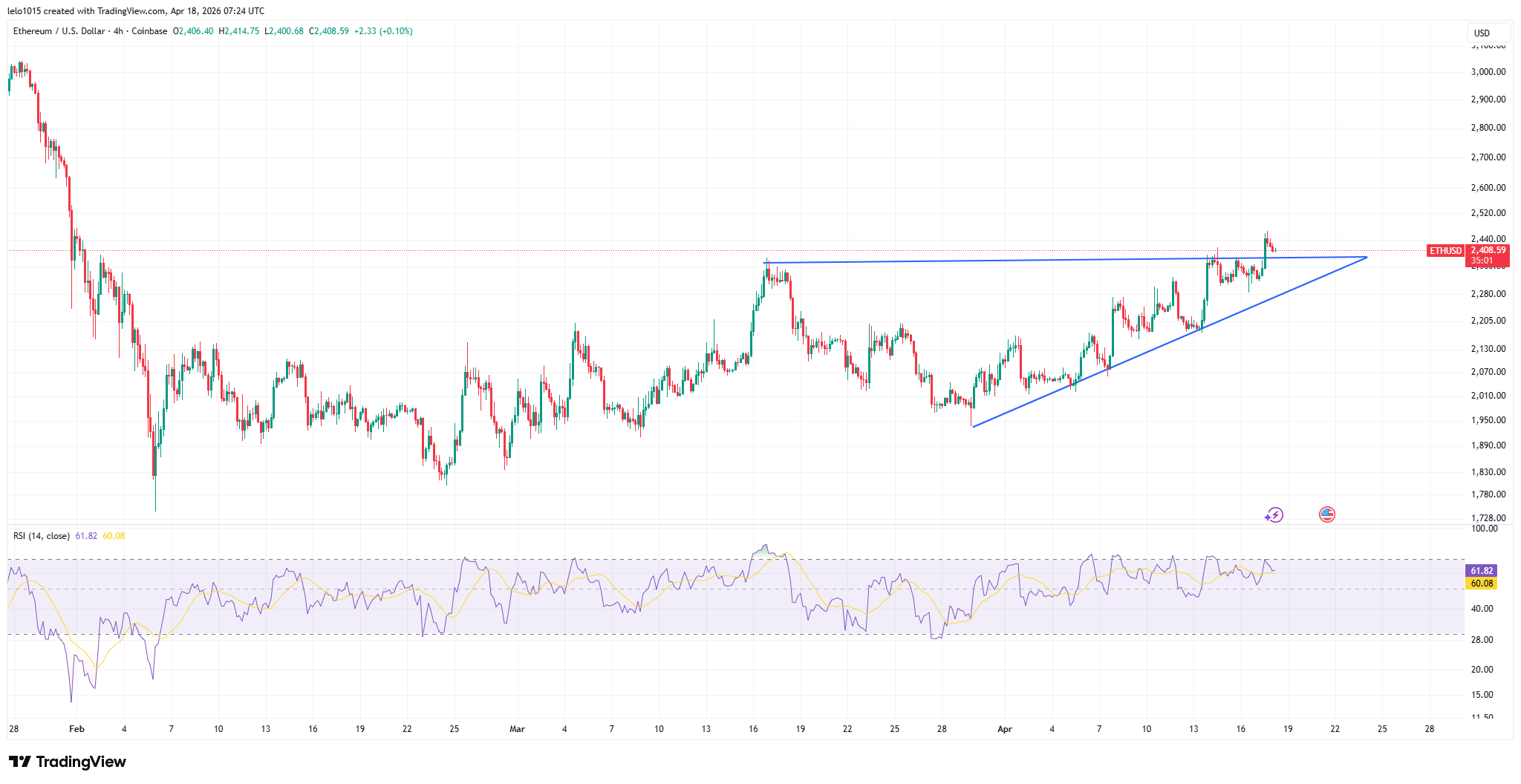Click the +2.33 (+0.10%) change value
This screenshot has height=784, width=1521.
tap(383, 31)
